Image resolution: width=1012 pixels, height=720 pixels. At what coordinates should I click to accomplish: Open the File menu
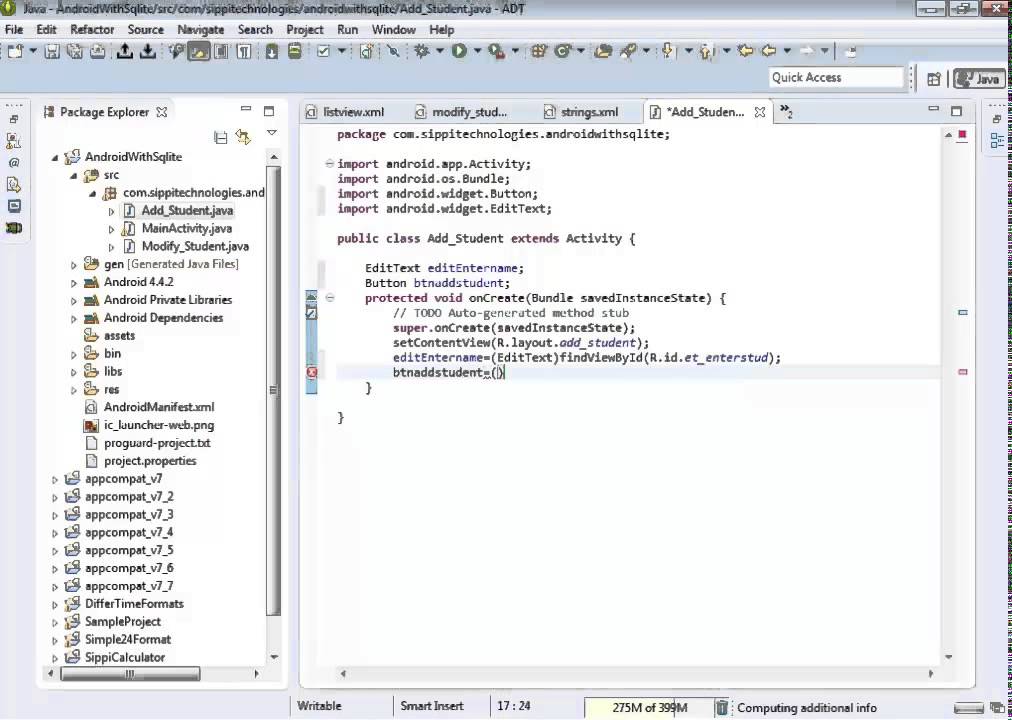(14, 30)
